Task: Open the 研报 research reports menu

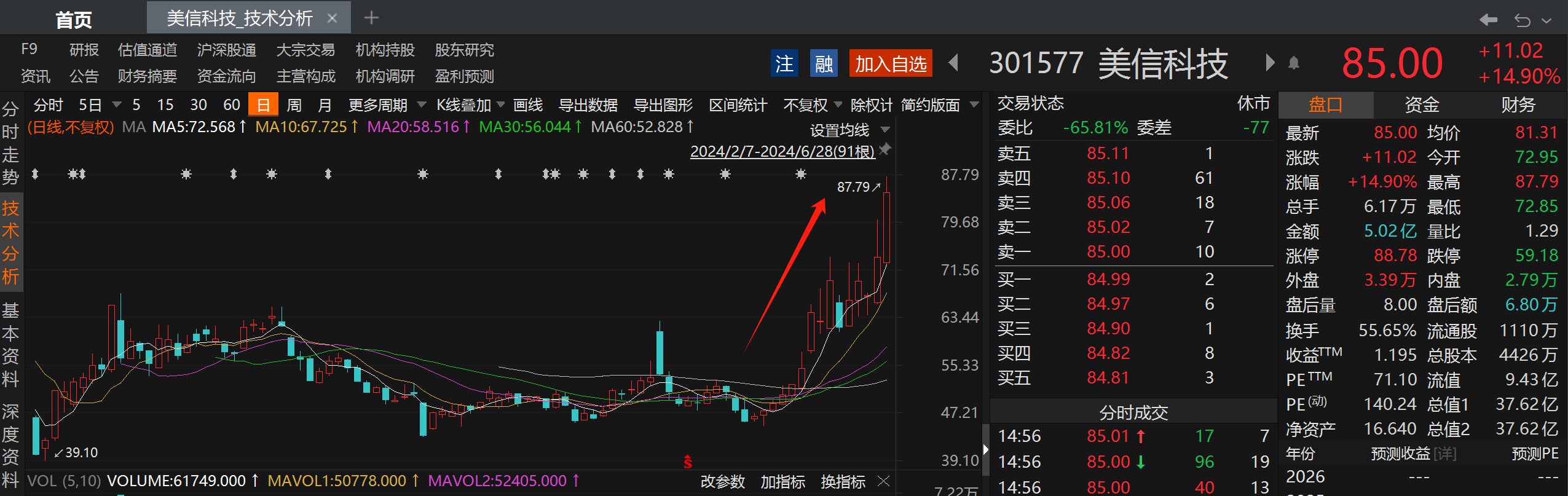Action: pos(84,50)
